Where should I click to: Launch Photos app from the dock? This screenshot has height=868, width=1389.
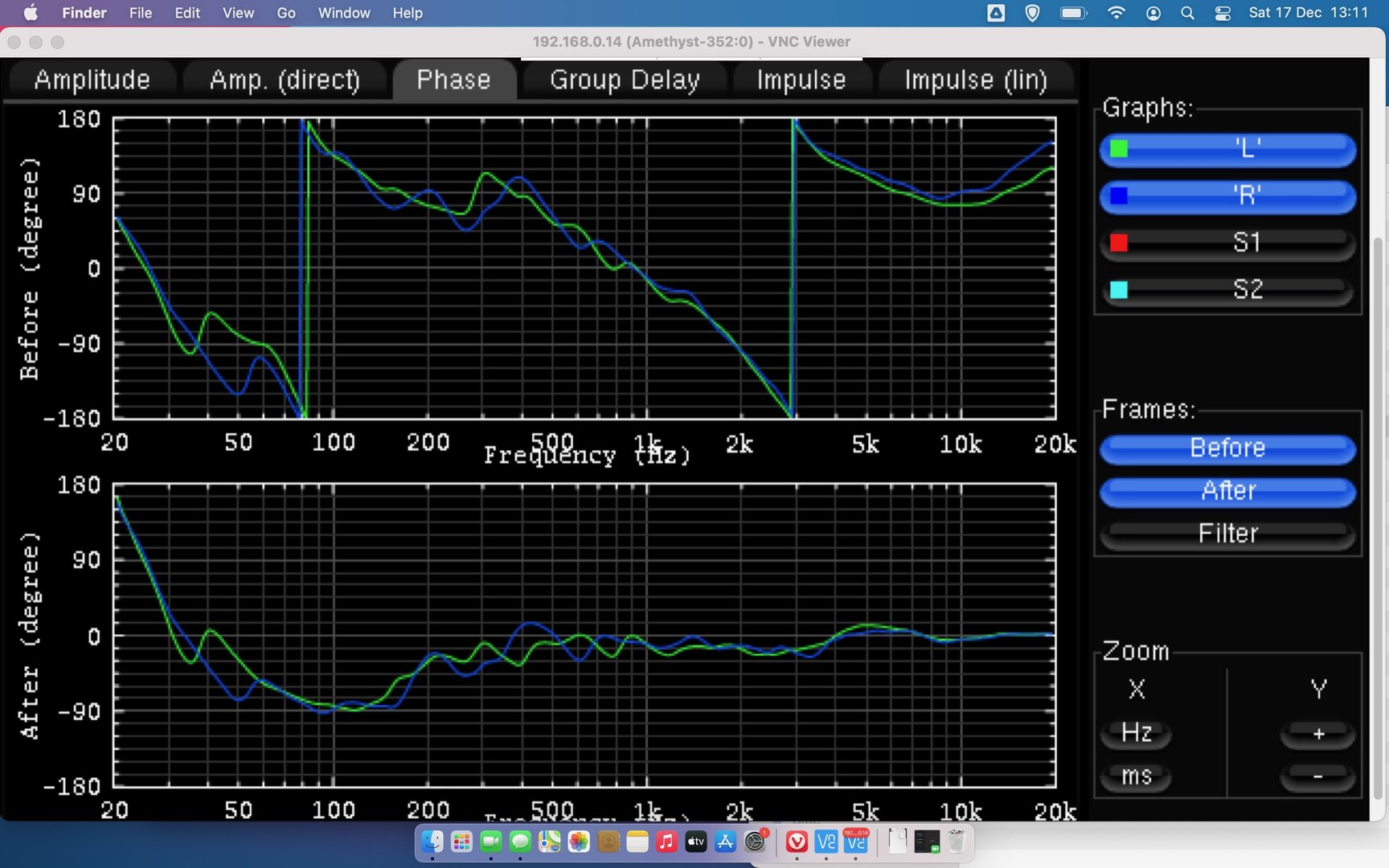(579, 841)
